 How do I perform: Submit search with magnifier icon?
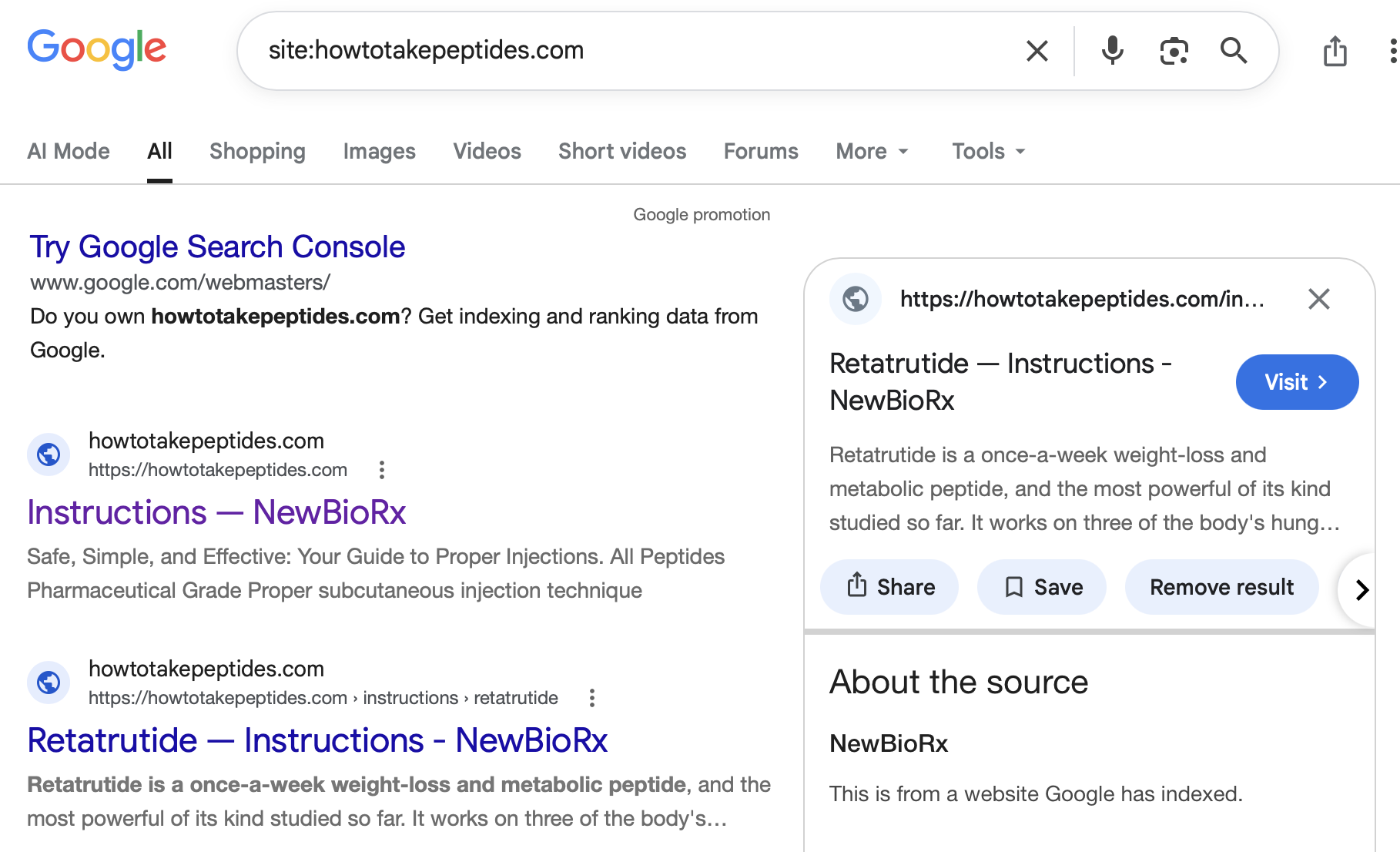pos(1234,51)
